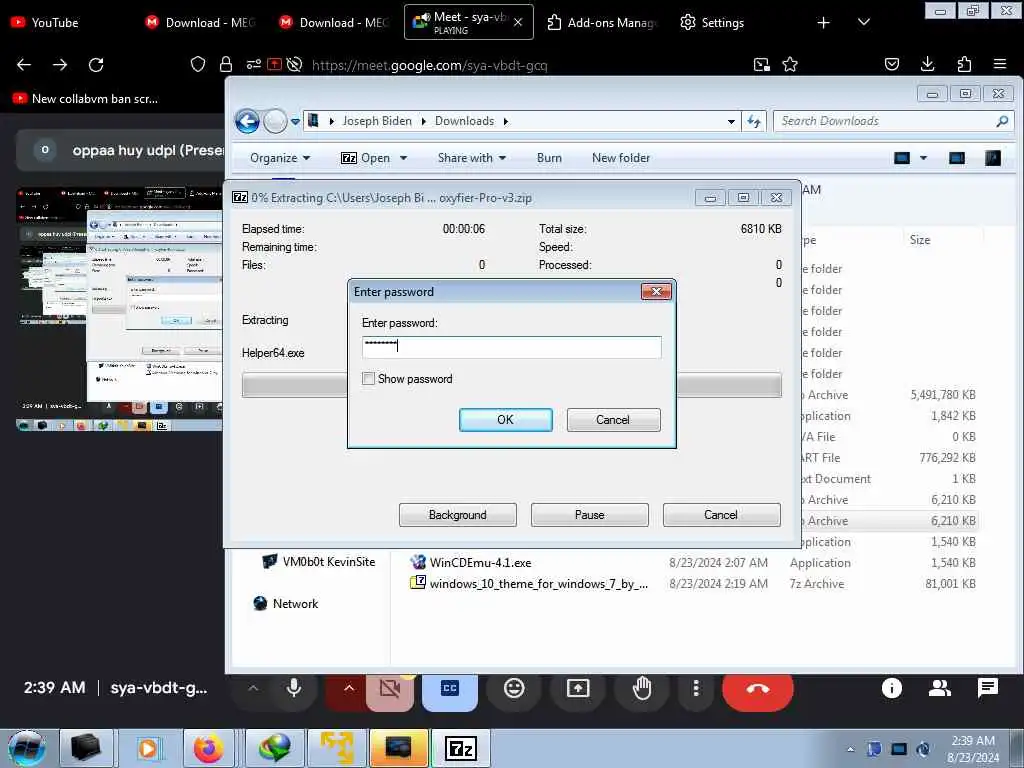Check the Show password checkbox
This screenshot has width=1024, height=768.
coord(368,379)
